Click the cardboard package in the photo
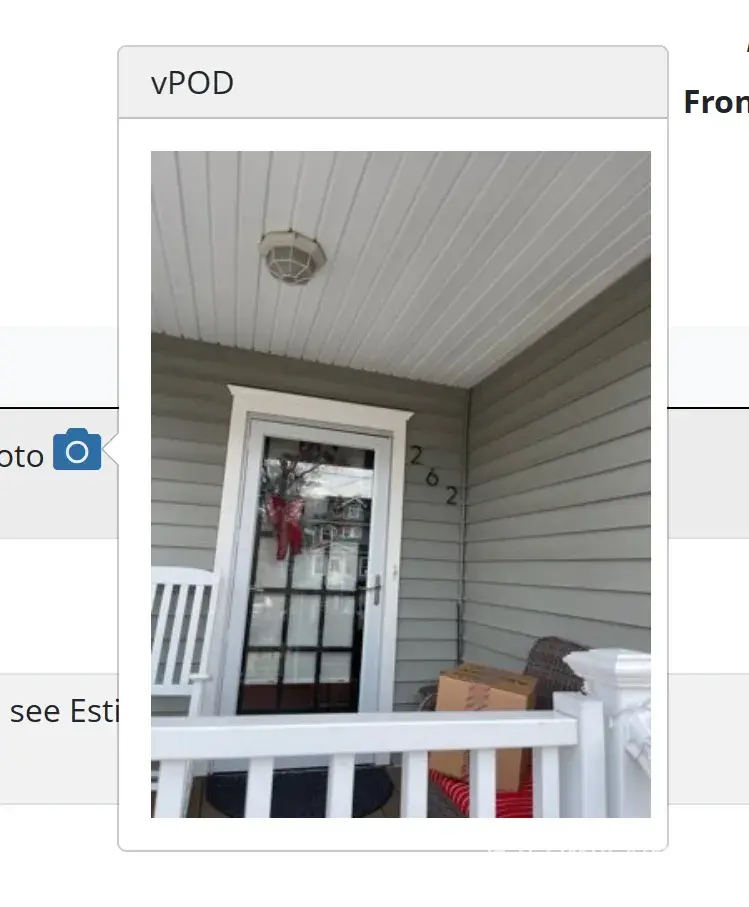 484,722
